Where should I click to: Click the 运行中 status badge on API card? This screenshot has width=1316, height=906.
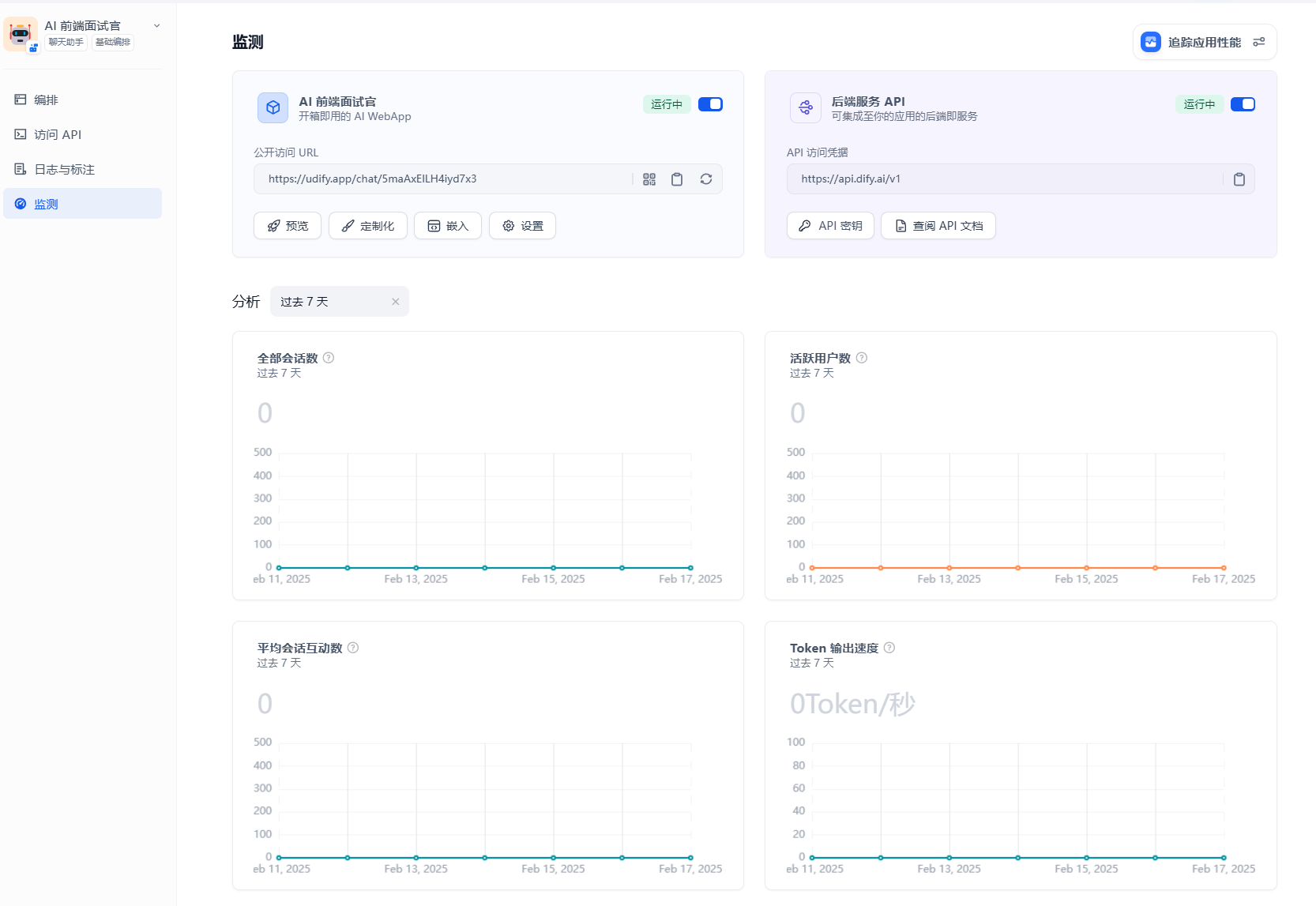[x=1199, y=104]
